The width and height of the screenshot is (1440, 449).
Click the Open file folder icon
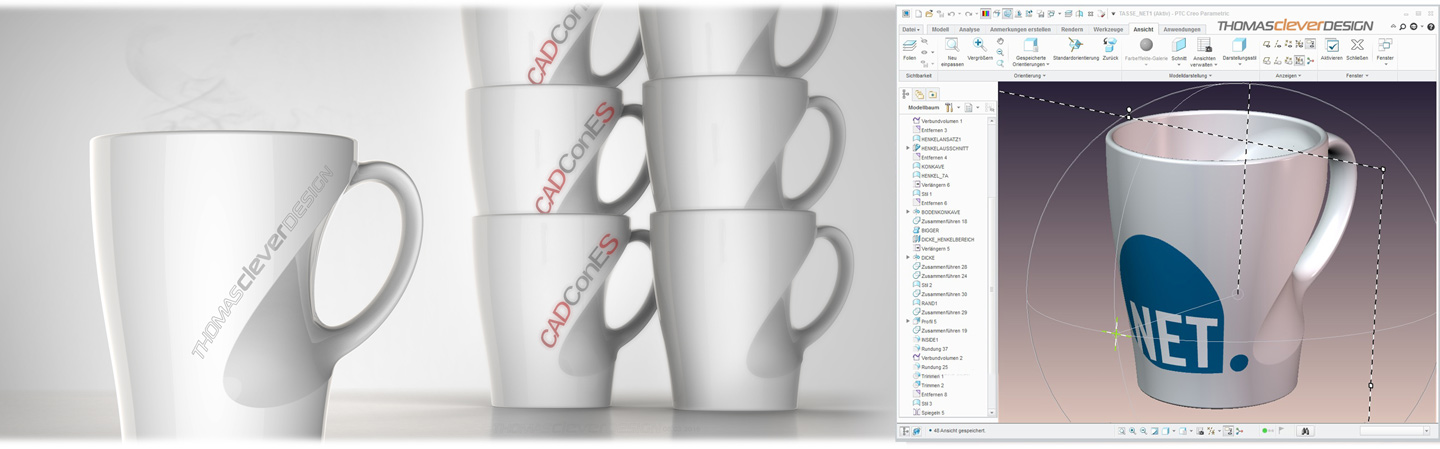[x=929, y=14]
